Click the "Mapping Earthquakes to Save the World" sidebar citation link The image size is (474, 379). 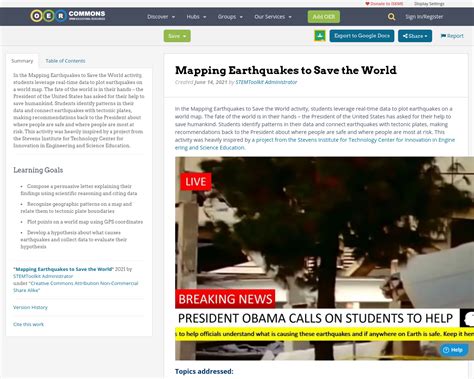click(x=63, y=269)
